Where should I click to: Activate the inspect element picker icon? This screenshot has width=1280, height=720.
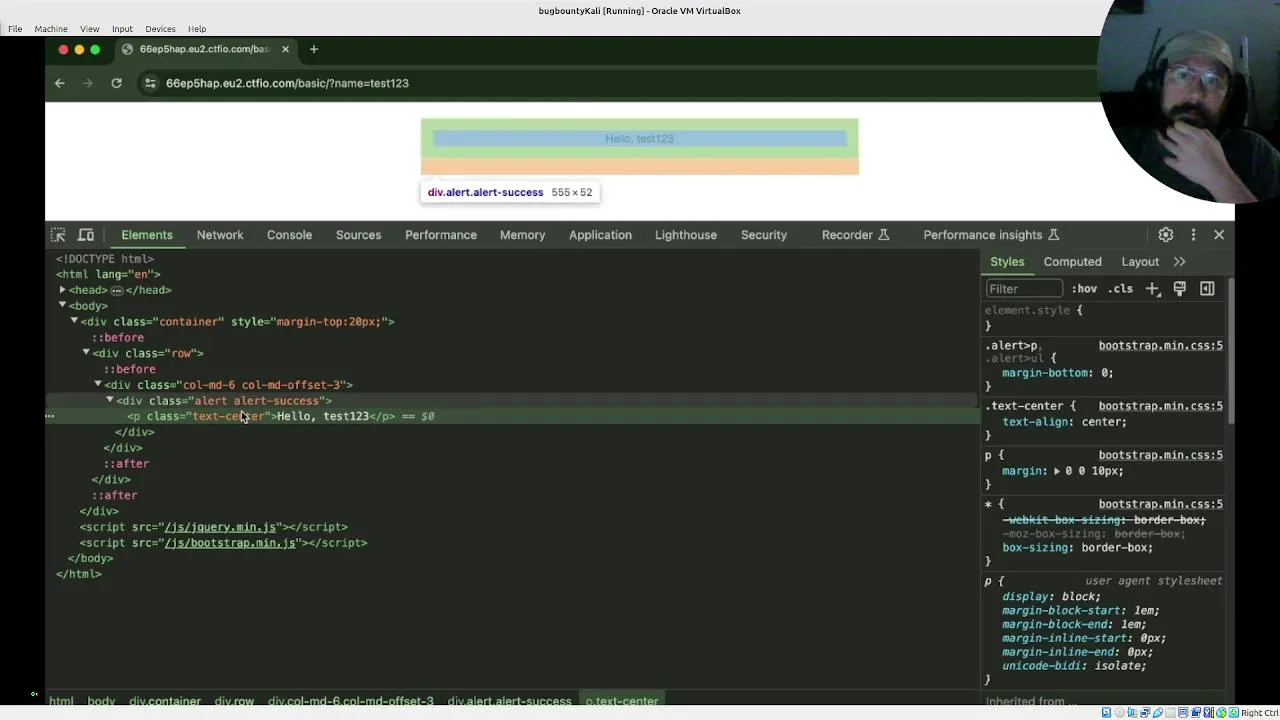coord(58,235)
